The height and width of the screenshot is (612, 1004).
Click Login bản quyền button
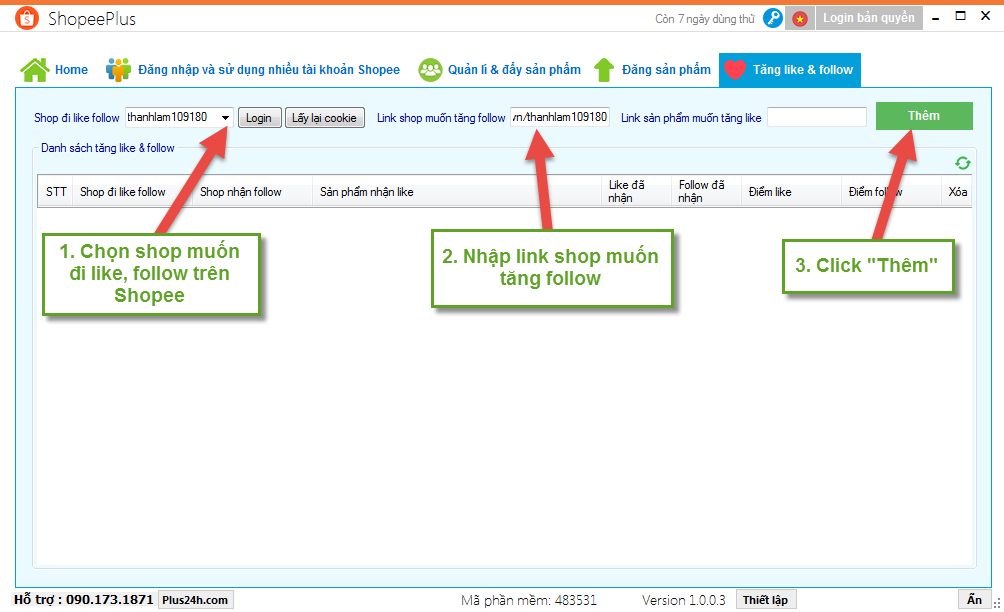[869, 18]
